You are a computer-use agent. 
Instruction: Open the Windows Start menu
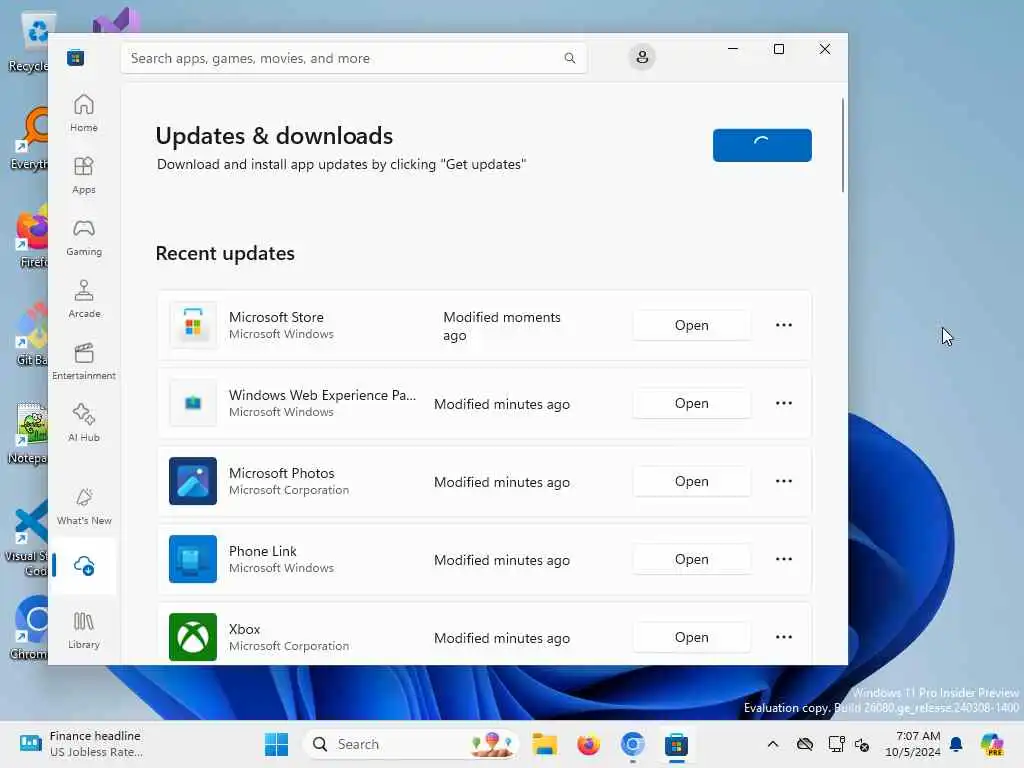[276, 744]
